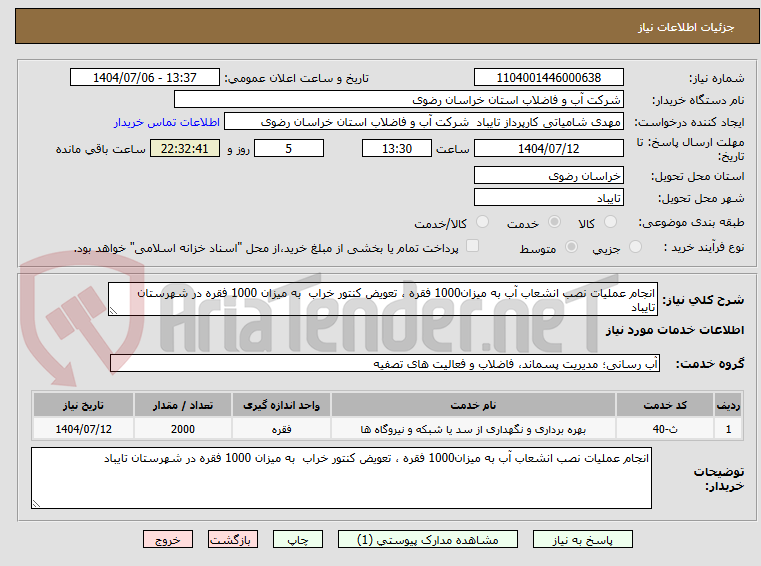Click the واحد اندازه گیری column header
Viewport: 761px width, 566px height.
click(281, 405)
